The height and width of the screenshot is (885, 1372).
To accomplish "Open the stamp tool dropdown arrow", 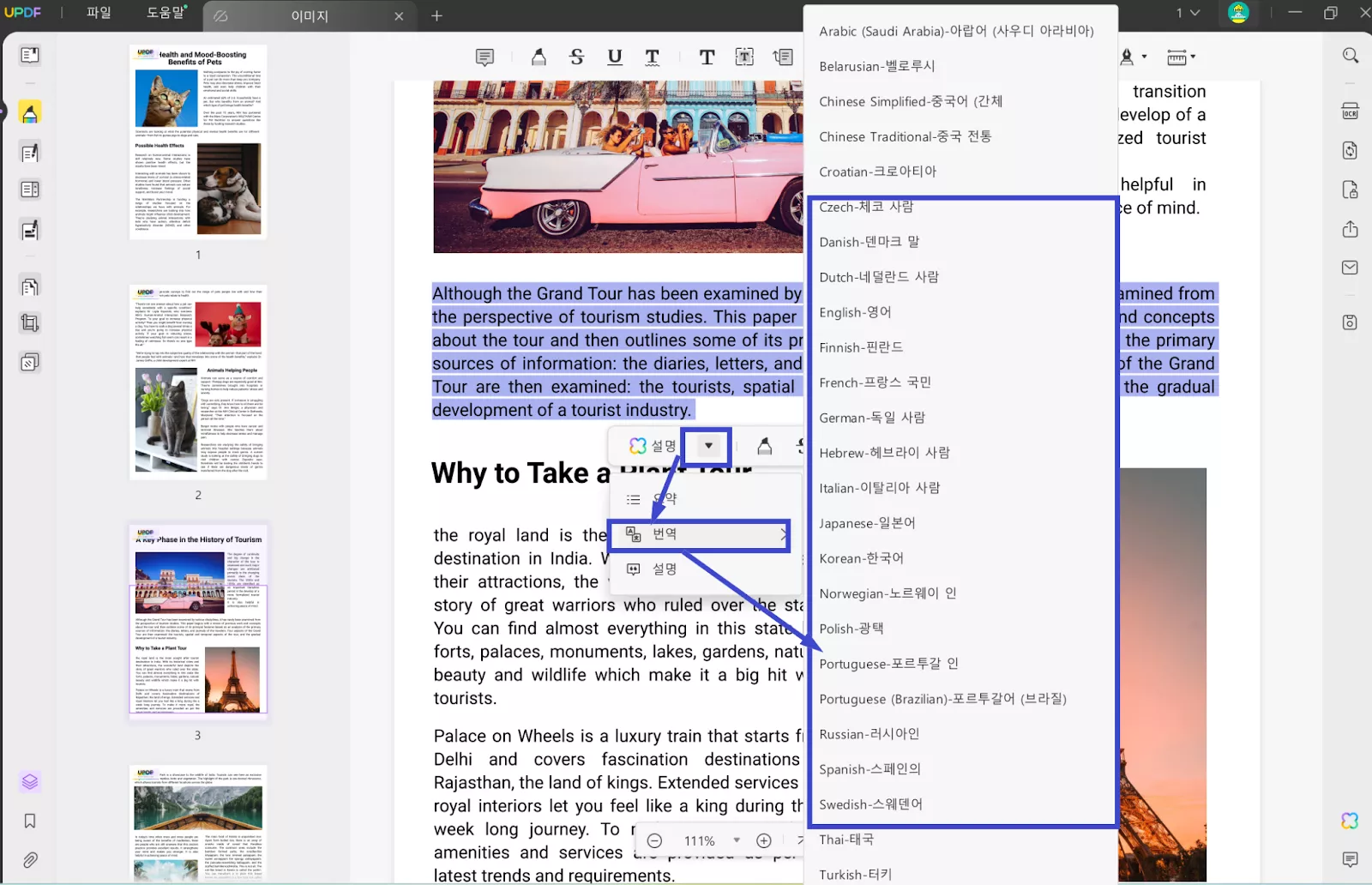I will point(1144,57).
